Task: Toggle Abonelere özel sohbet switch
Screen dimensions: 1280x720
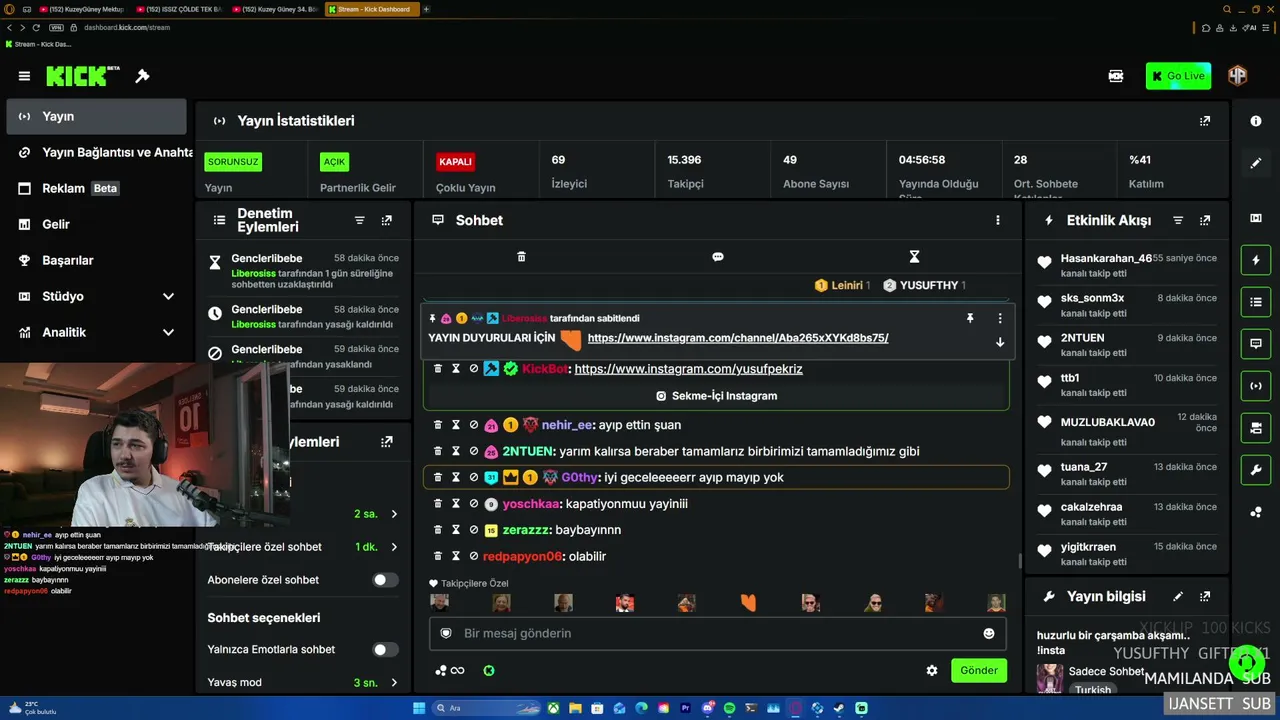Action: (385, 580)
